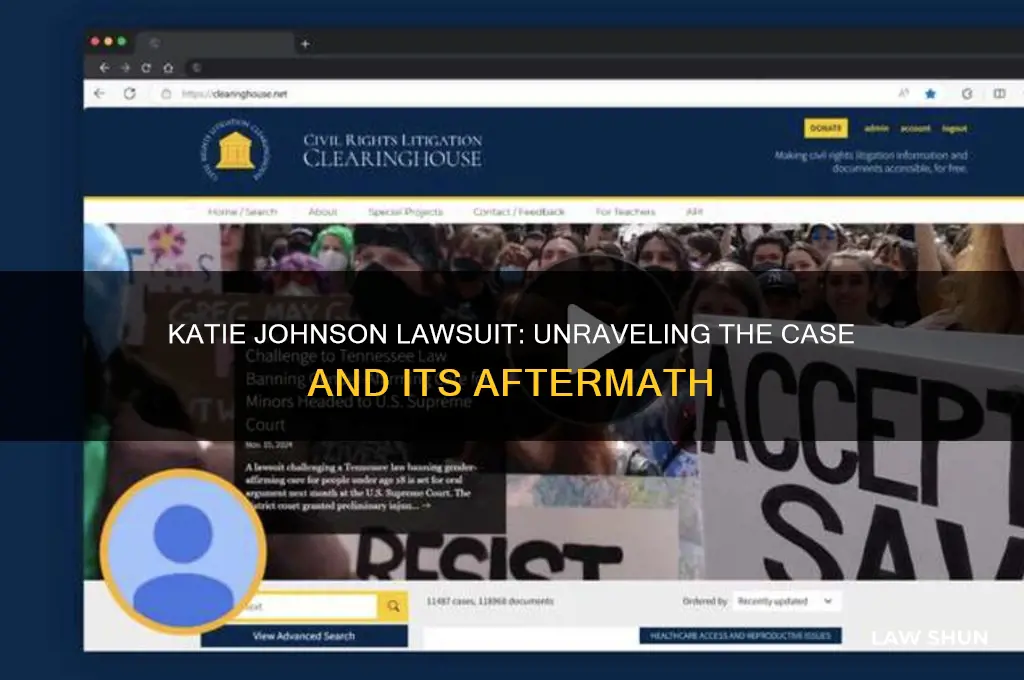Click the clearinghouse.net URL in the address bar
Image resolution: width=1024 pixels, height=680 pixels.
234,94
